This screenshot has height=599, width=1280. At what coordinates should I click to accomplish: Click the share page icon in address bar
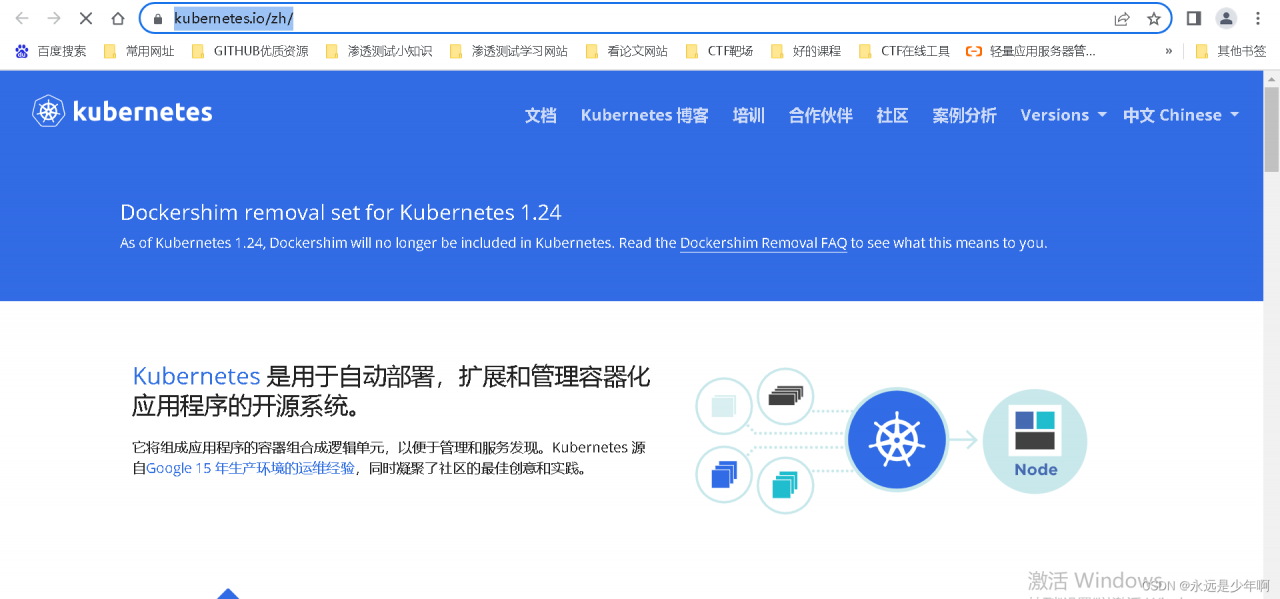coord(1122,19)
